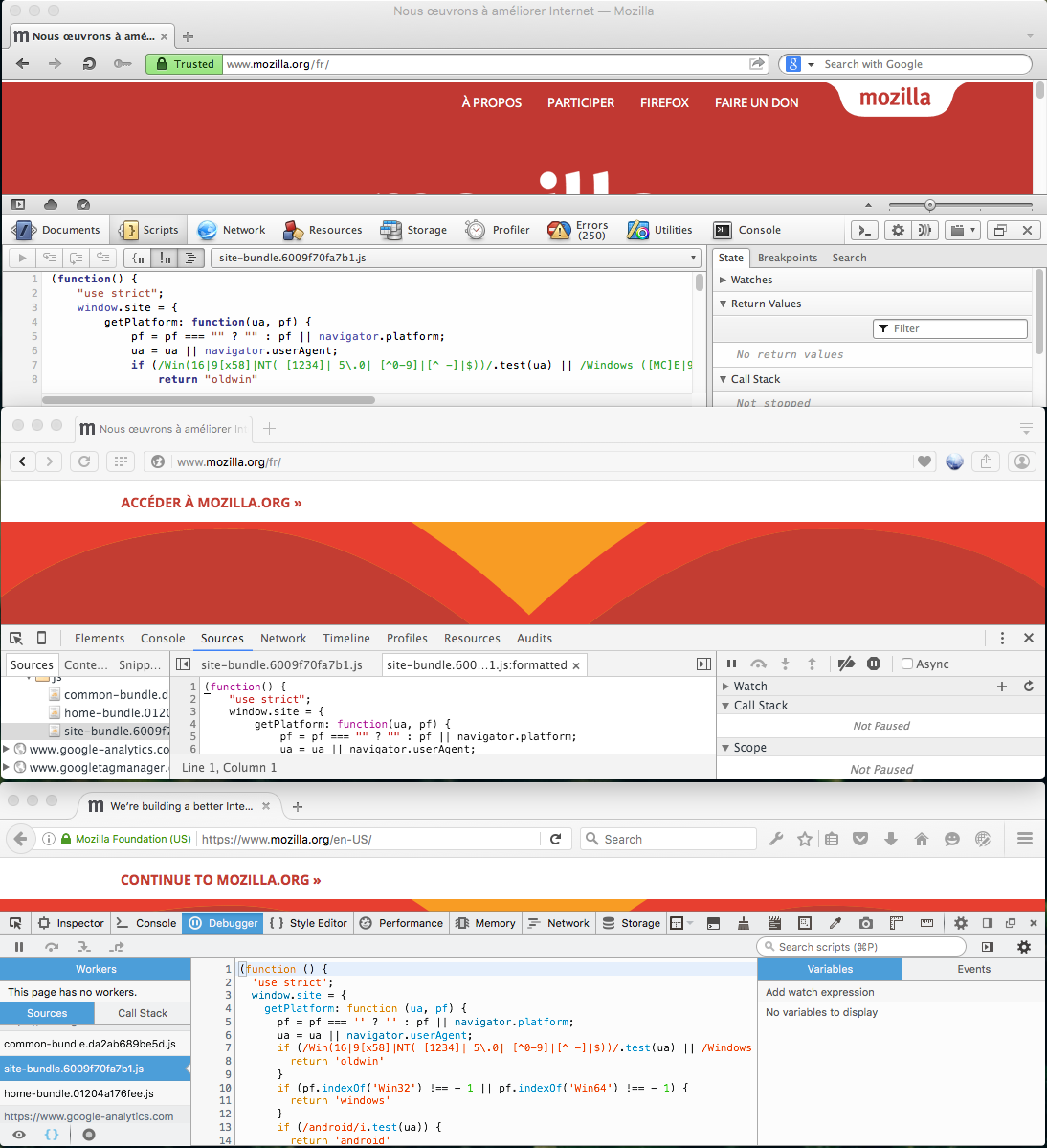
Task: Toggle deactivate breakpoints icon in Chrome DevTools
Action: pos(847,664)
